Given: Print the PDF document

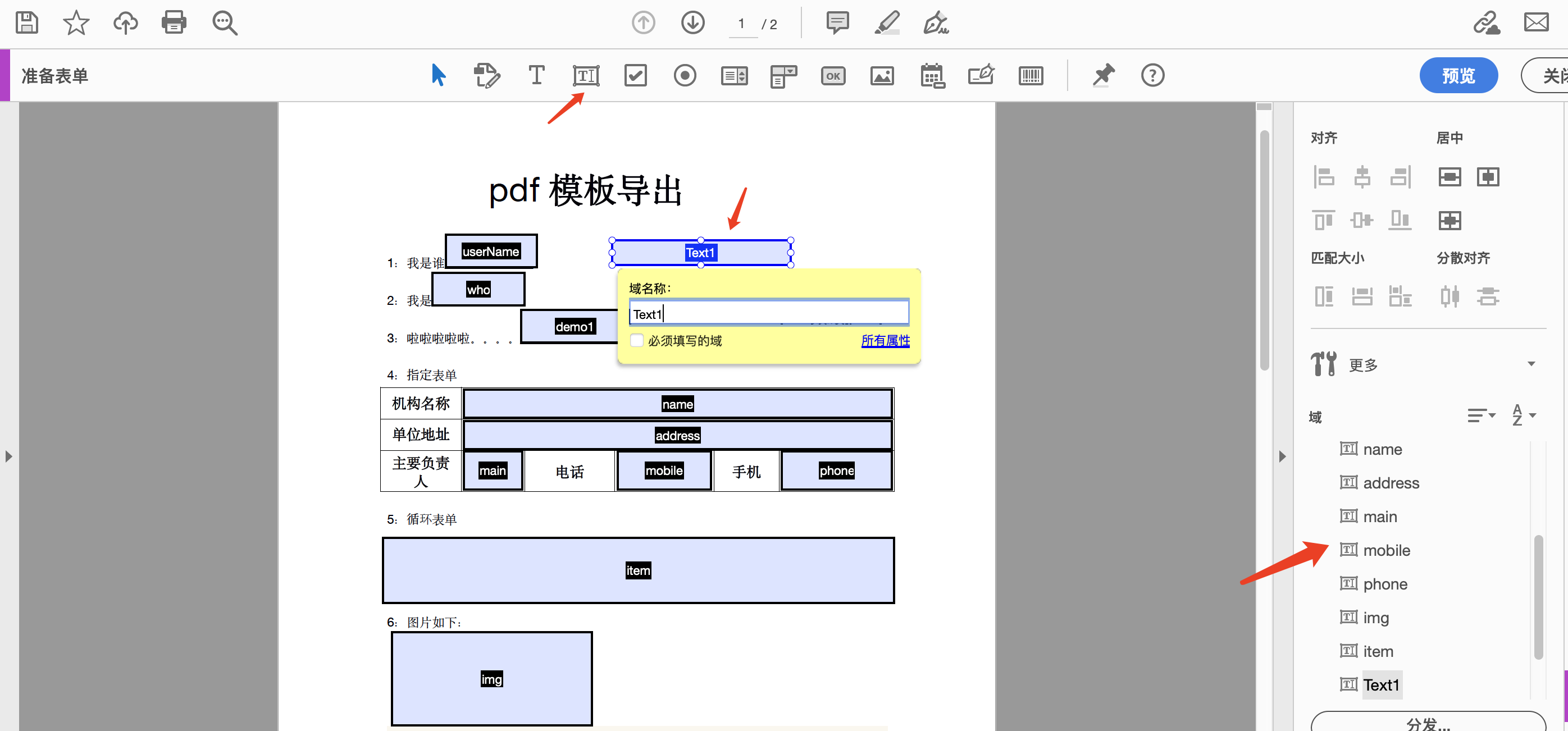Looking at the screenshot, I should (x=174, y=22).
